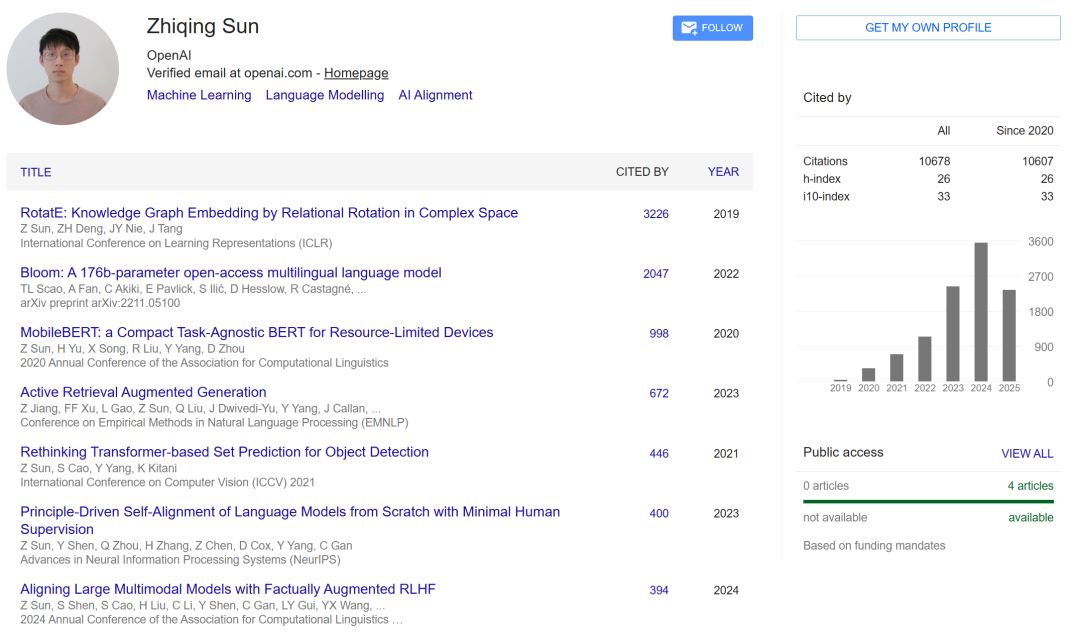Click View All under Public access

[x=1027, y=453]
